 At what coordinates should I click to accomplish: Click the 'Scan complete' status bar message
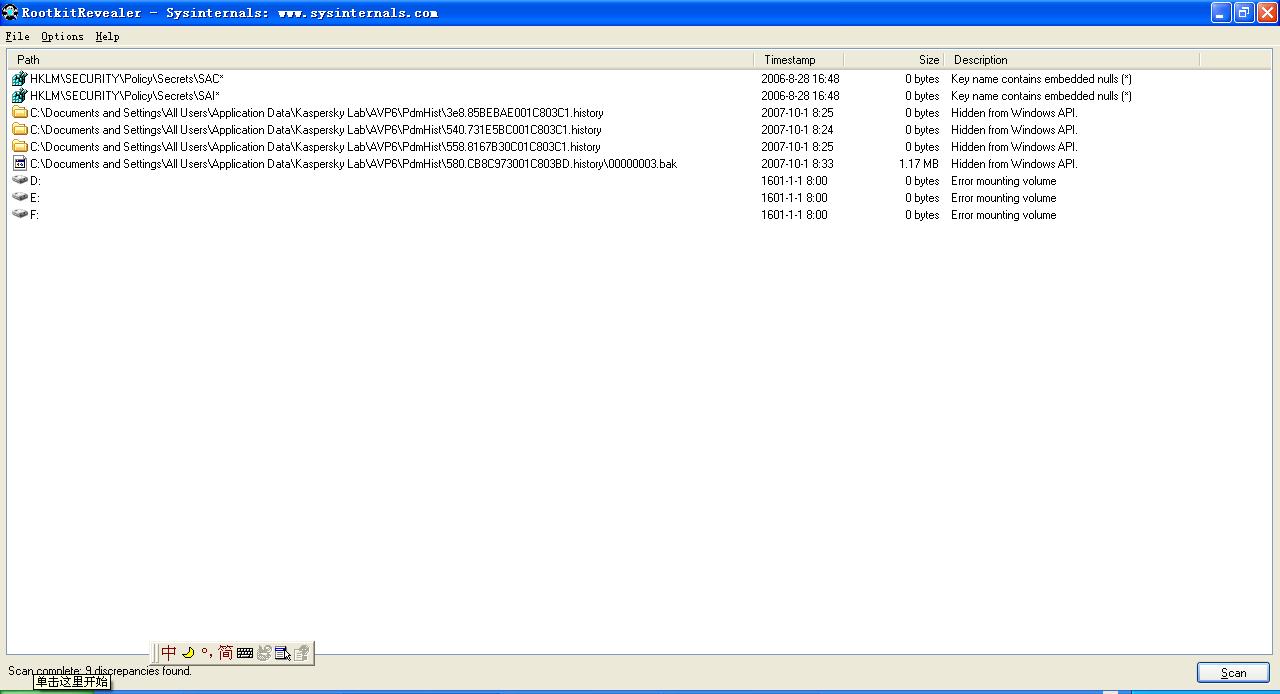100,671
